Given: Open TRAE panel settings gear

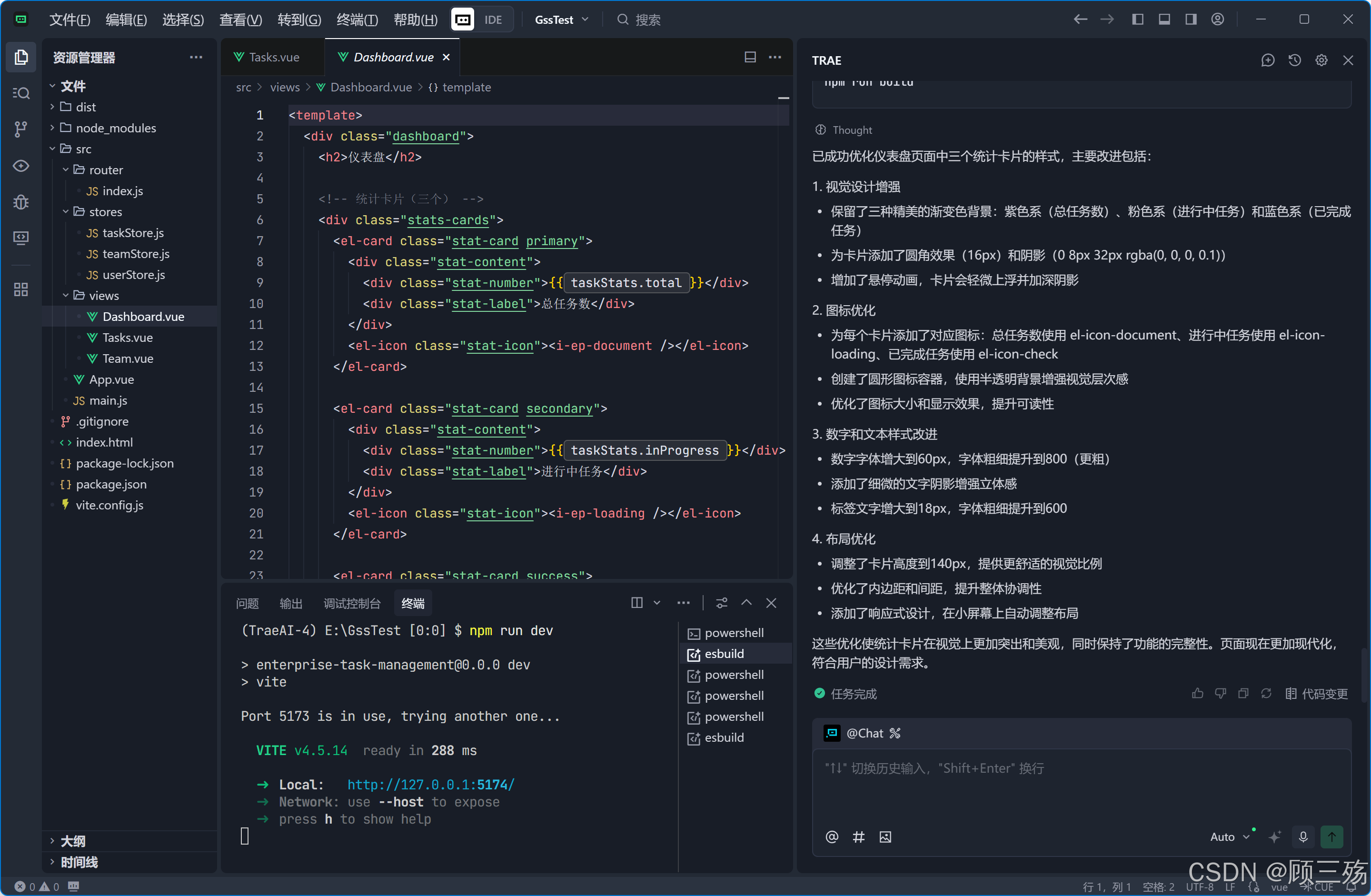Looking at the screenshot, I should click(x=1321, y=60).
